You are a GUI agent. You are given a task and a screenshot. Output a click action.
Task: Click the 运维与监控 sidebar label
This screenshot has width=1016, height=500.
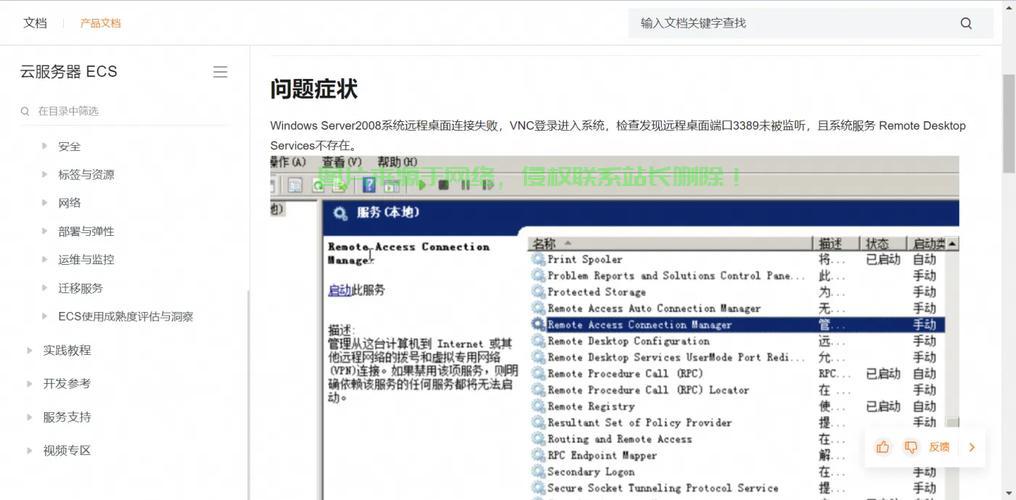tap(86, 260)
